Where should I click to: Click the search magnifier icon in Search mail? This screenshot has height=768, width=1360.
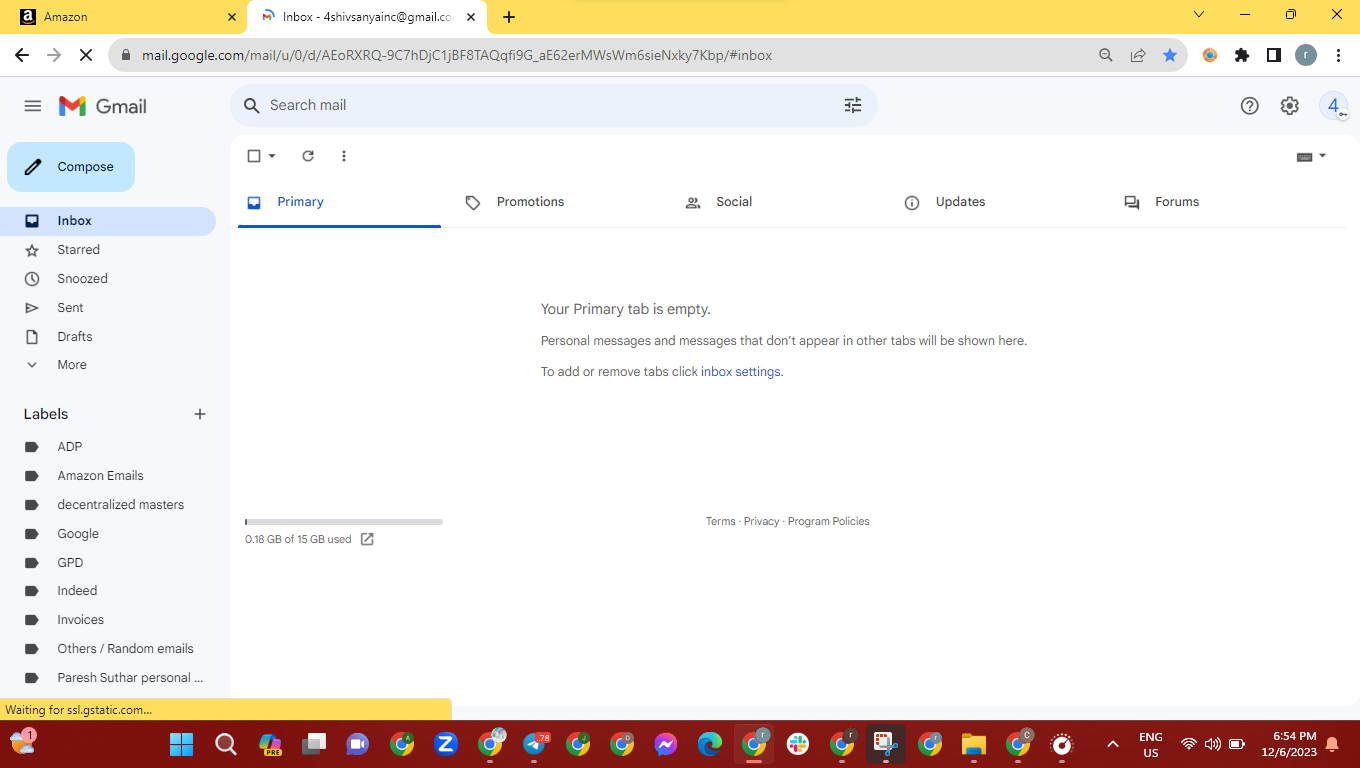click(x=252, y=105)
